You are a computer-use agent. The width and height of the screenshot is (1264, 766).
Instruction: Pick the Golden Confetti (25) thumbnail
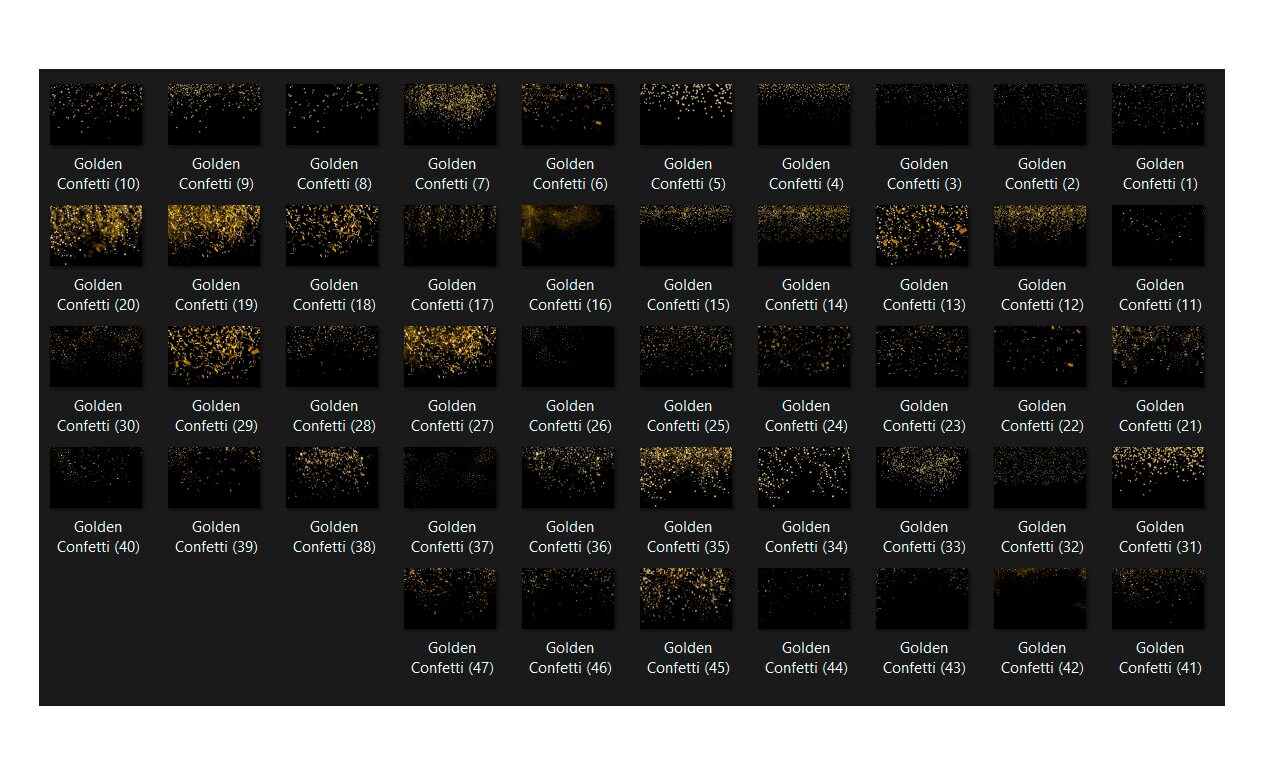pos(686,356)
